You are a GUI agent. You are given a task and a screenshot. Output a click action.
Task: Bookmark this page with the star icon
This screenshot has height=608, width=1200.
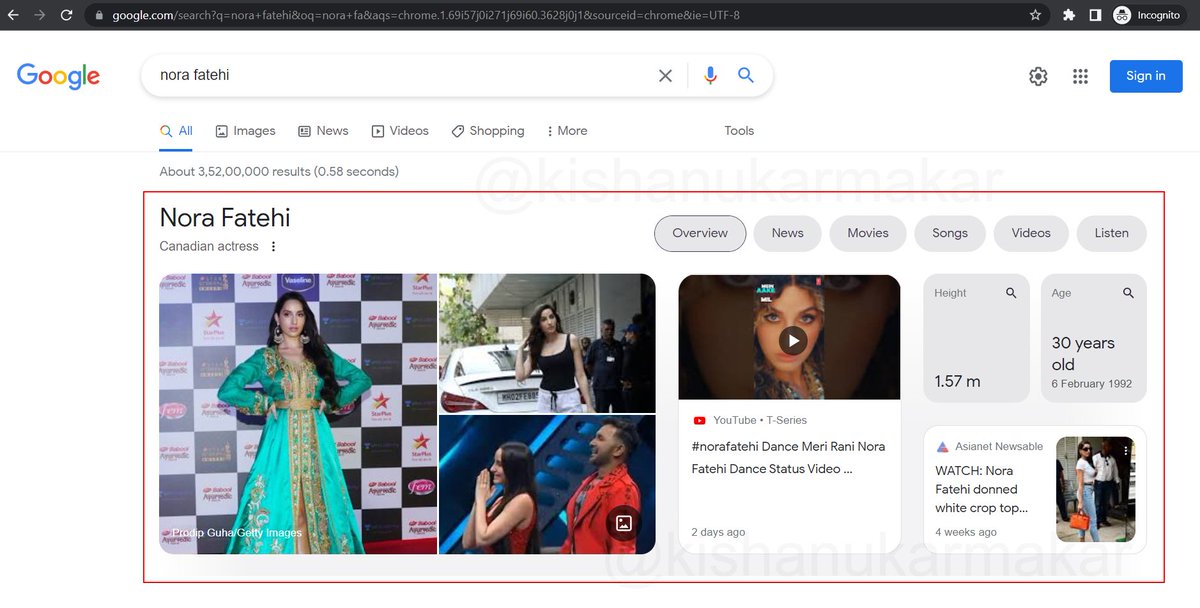(1035, 15)
